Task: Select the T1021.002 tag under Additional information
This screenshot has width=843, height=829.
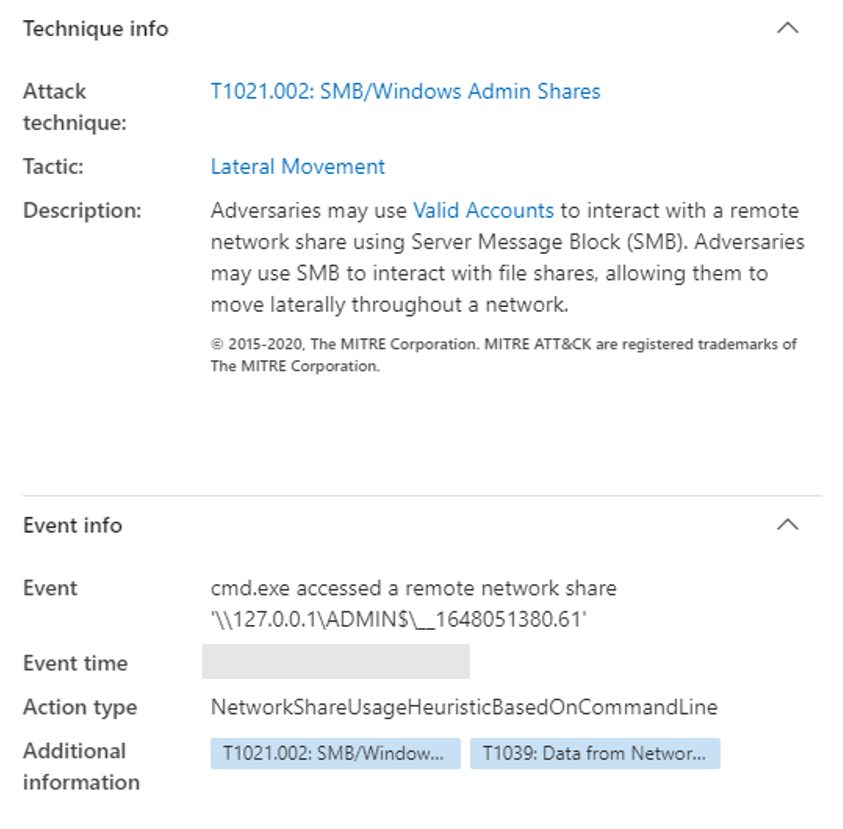Action: 333,754
